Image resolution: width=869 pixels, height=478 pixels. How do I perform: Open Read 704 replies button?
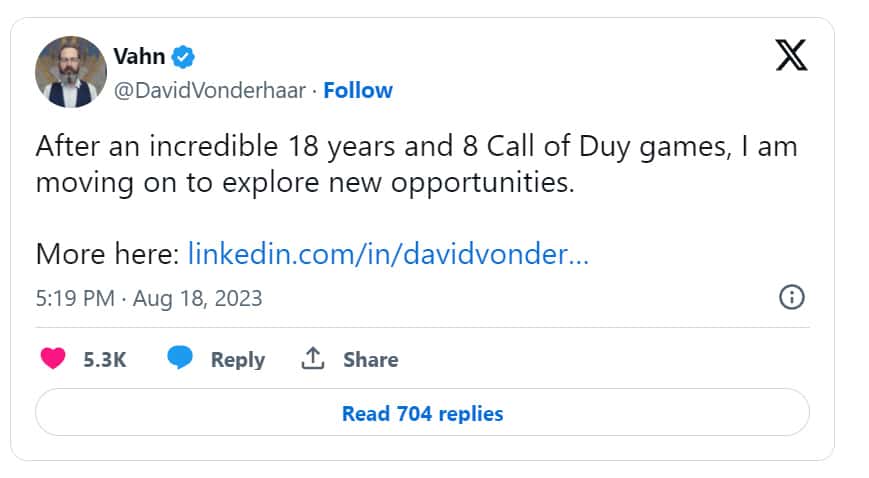(x=422, y=412)
